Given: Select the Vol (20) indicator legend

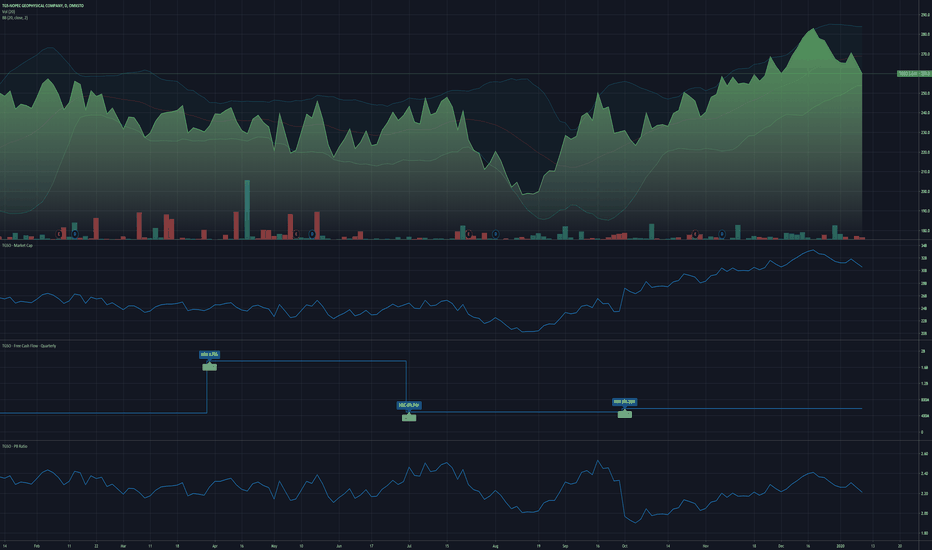Looking at the screenshot, I should [9, 11].
